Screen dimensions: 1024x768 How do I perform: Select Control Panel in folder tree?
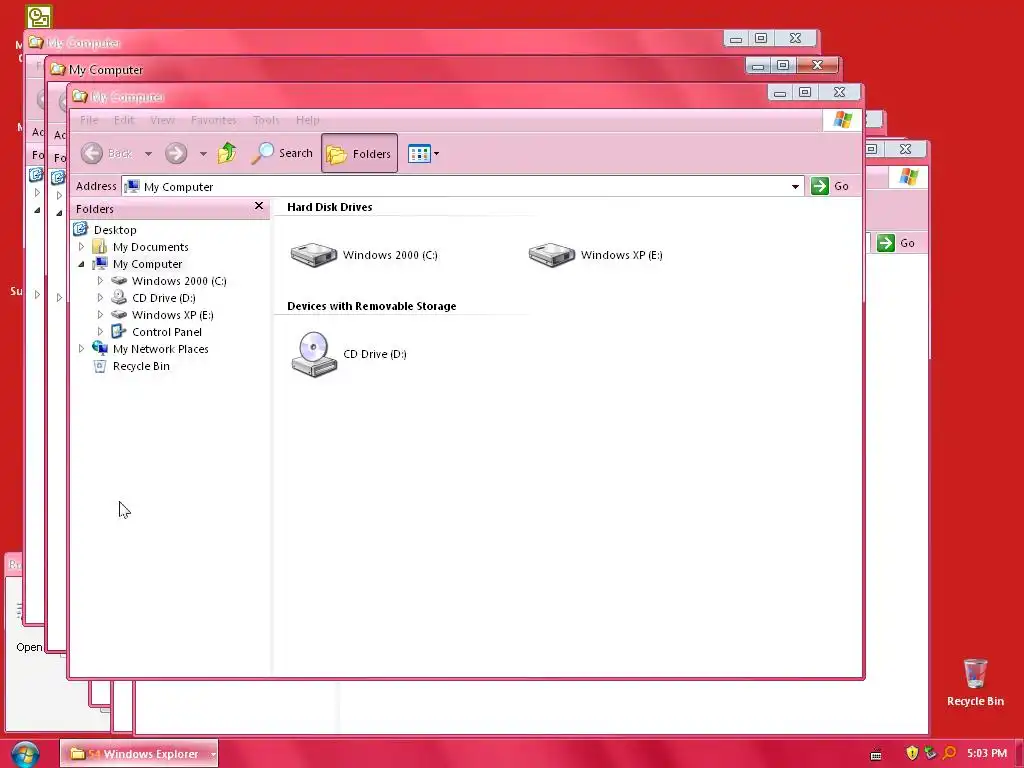[167, 332]
